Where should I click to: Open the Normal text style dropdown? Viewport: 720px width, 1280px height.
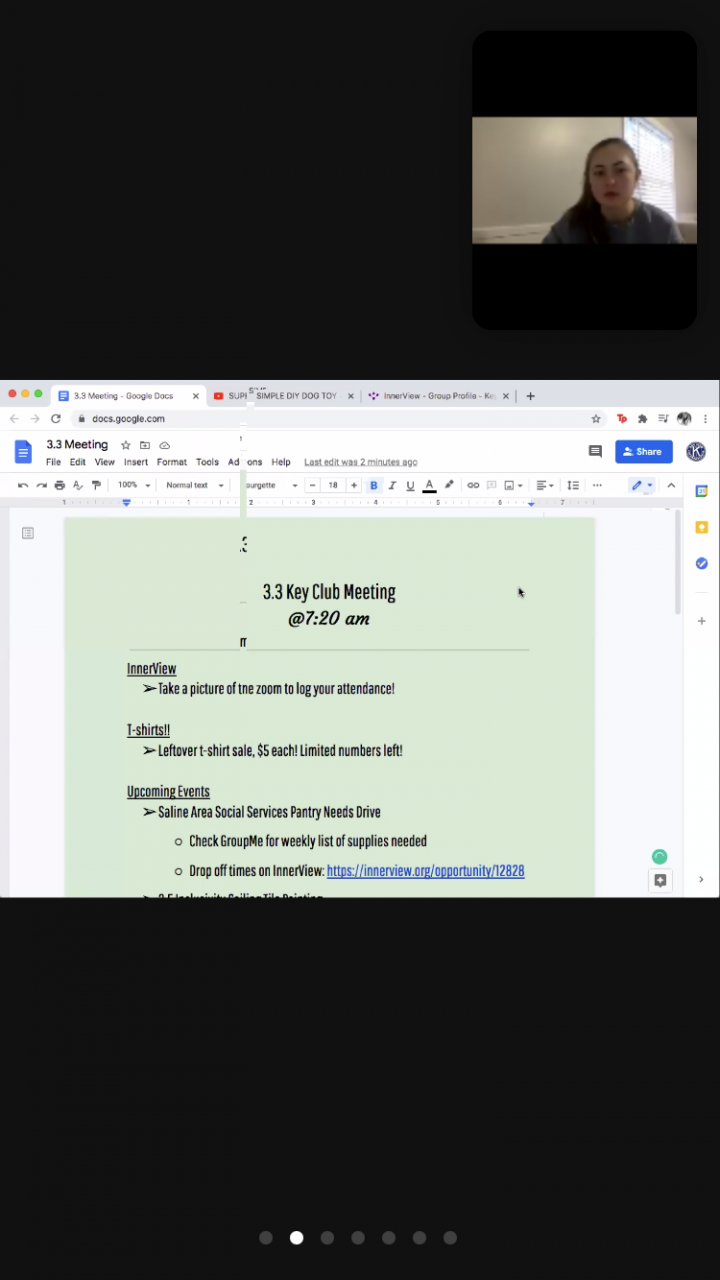tap(194, 485)
